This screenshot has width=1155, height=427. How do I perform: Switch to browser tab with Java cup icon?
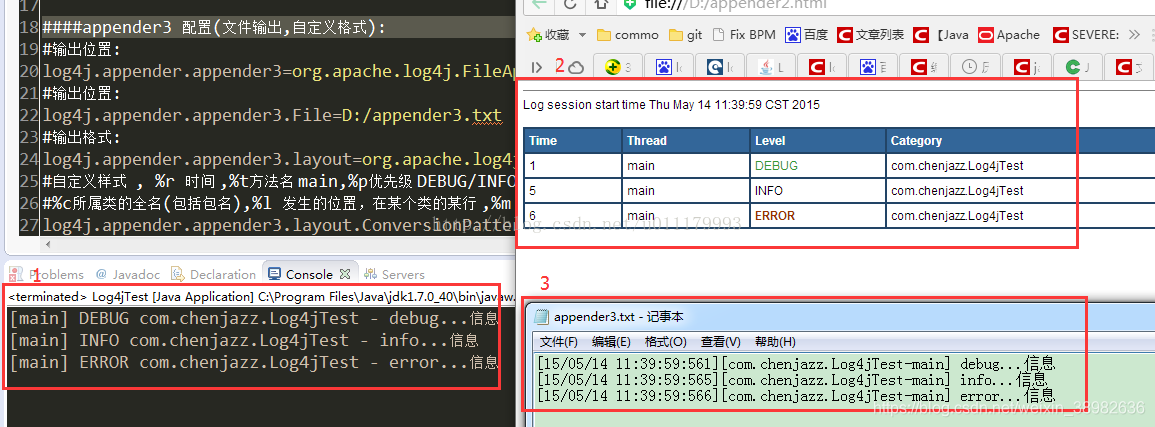pyautogui.click(x=770, y=67)
